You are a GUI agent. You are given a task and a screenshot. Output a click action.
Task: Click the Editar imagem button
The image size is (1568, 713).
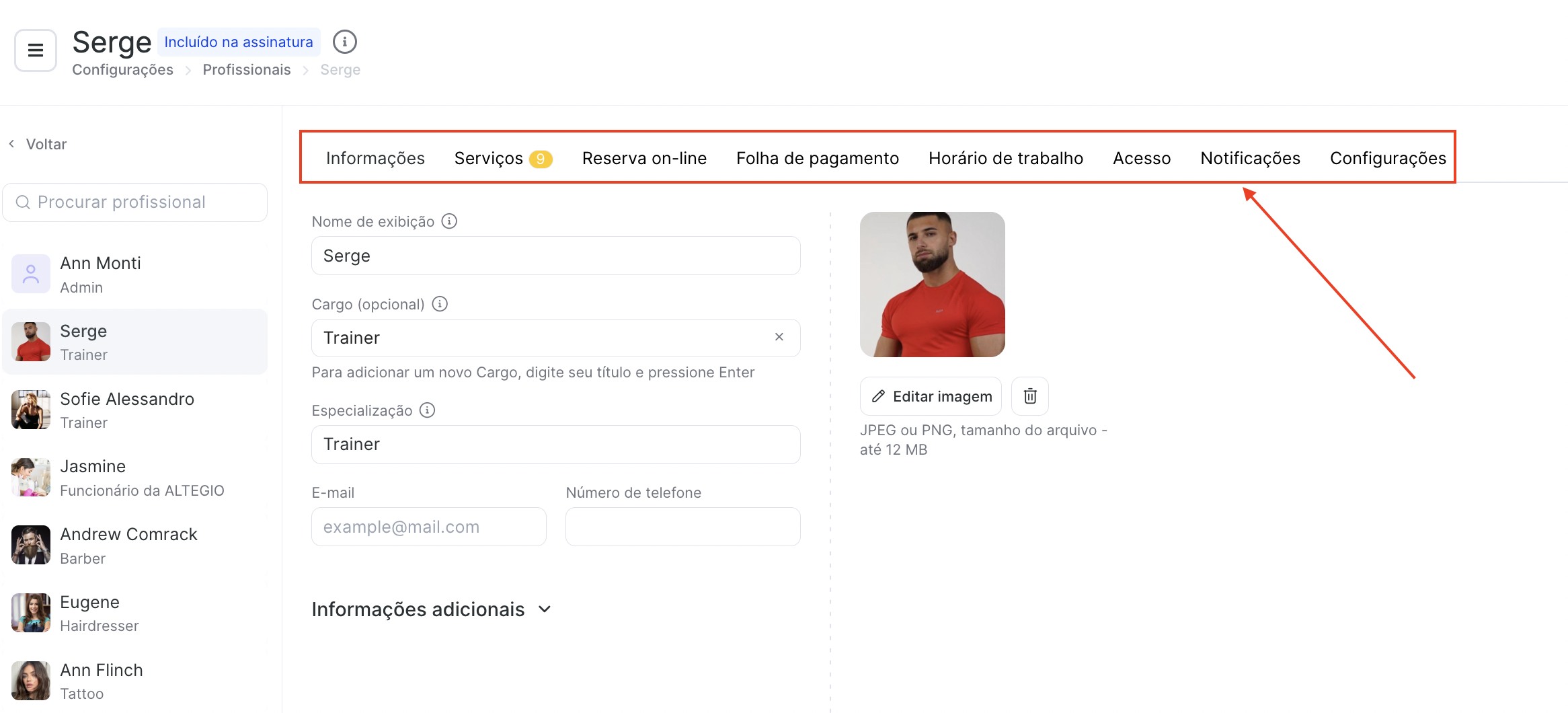(x=931, y=396)
